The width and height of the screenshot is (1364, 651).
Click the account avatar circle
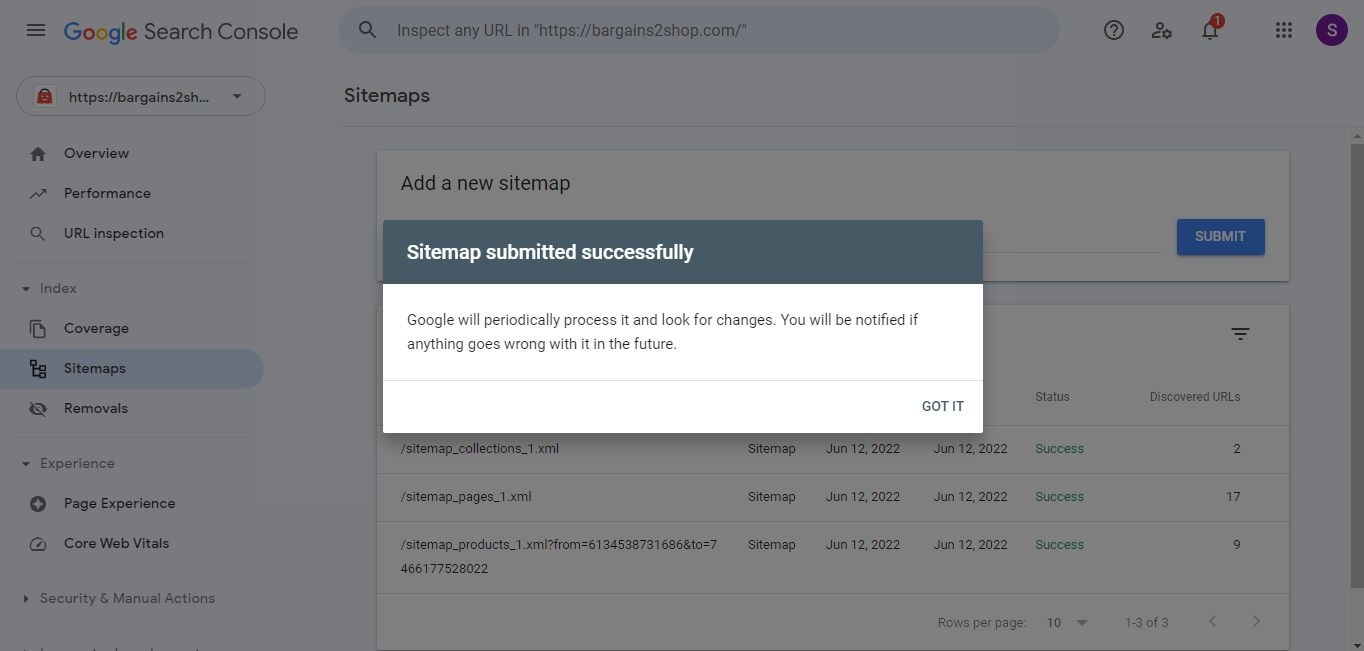pyautogui.click(x=1331, y=30)
